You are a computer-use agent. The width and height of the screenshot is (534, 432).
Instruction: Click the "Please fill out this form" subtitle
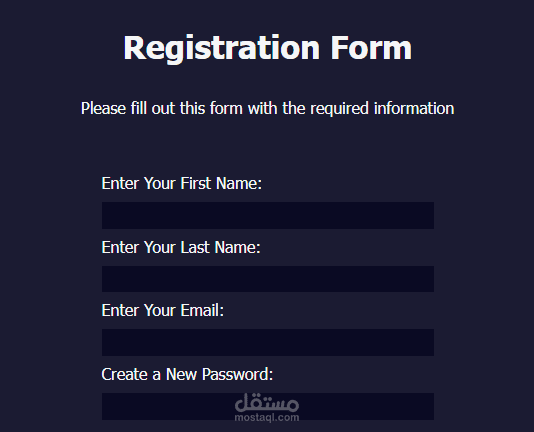coord(267,109)
